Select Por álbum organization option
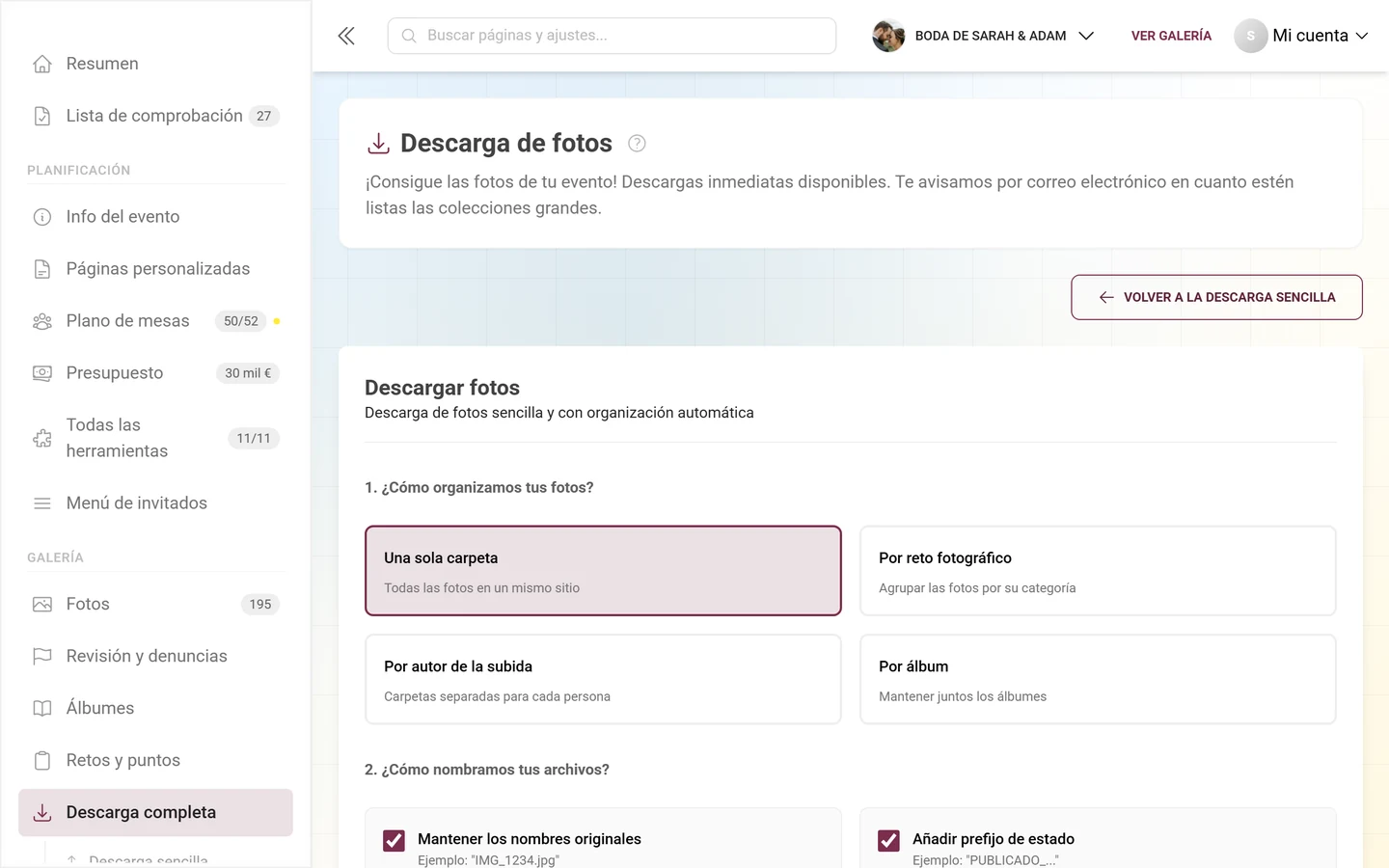 pyautogui.click(x=1098, y=679)
